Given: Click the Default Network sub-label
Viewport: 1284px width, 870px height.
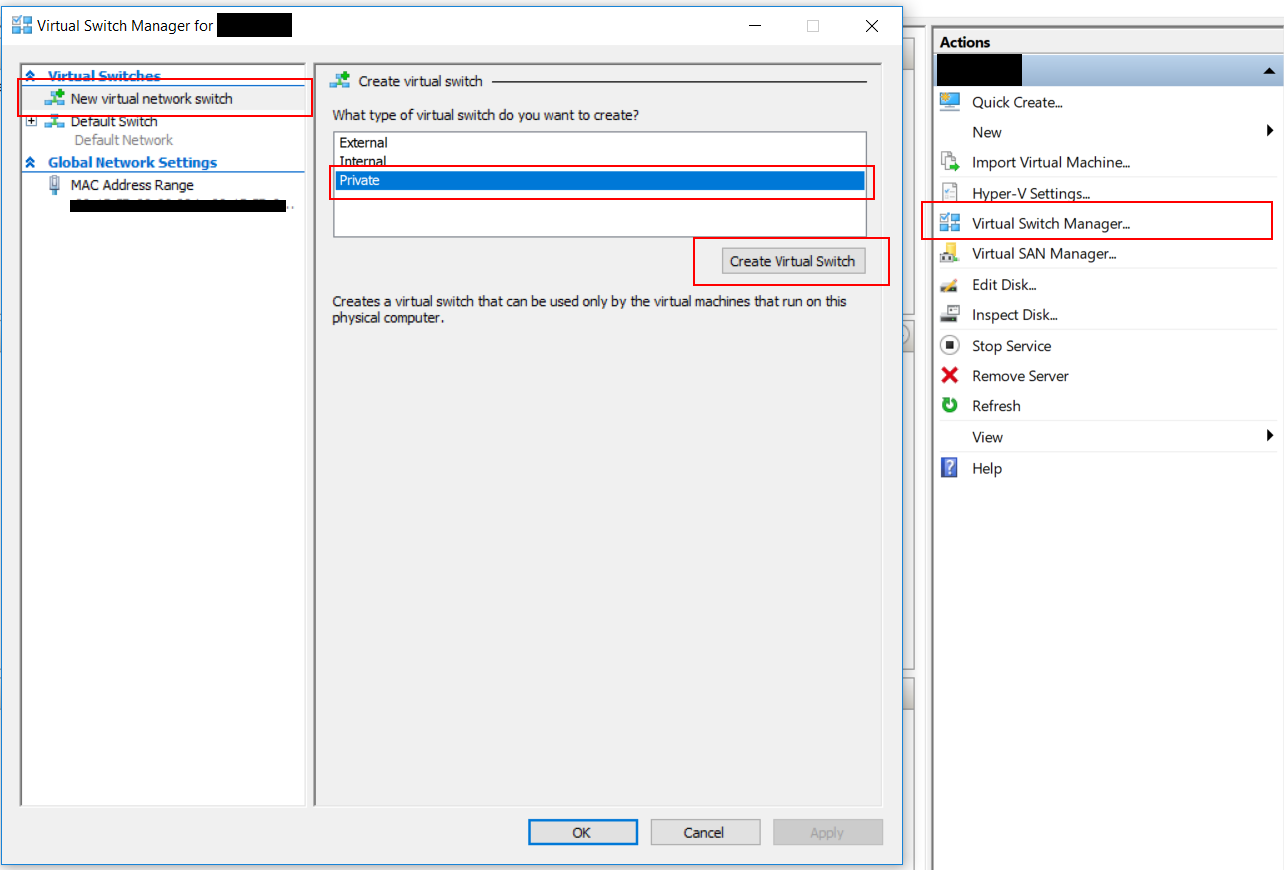Looking at the screenshot, I should point(123,140).
